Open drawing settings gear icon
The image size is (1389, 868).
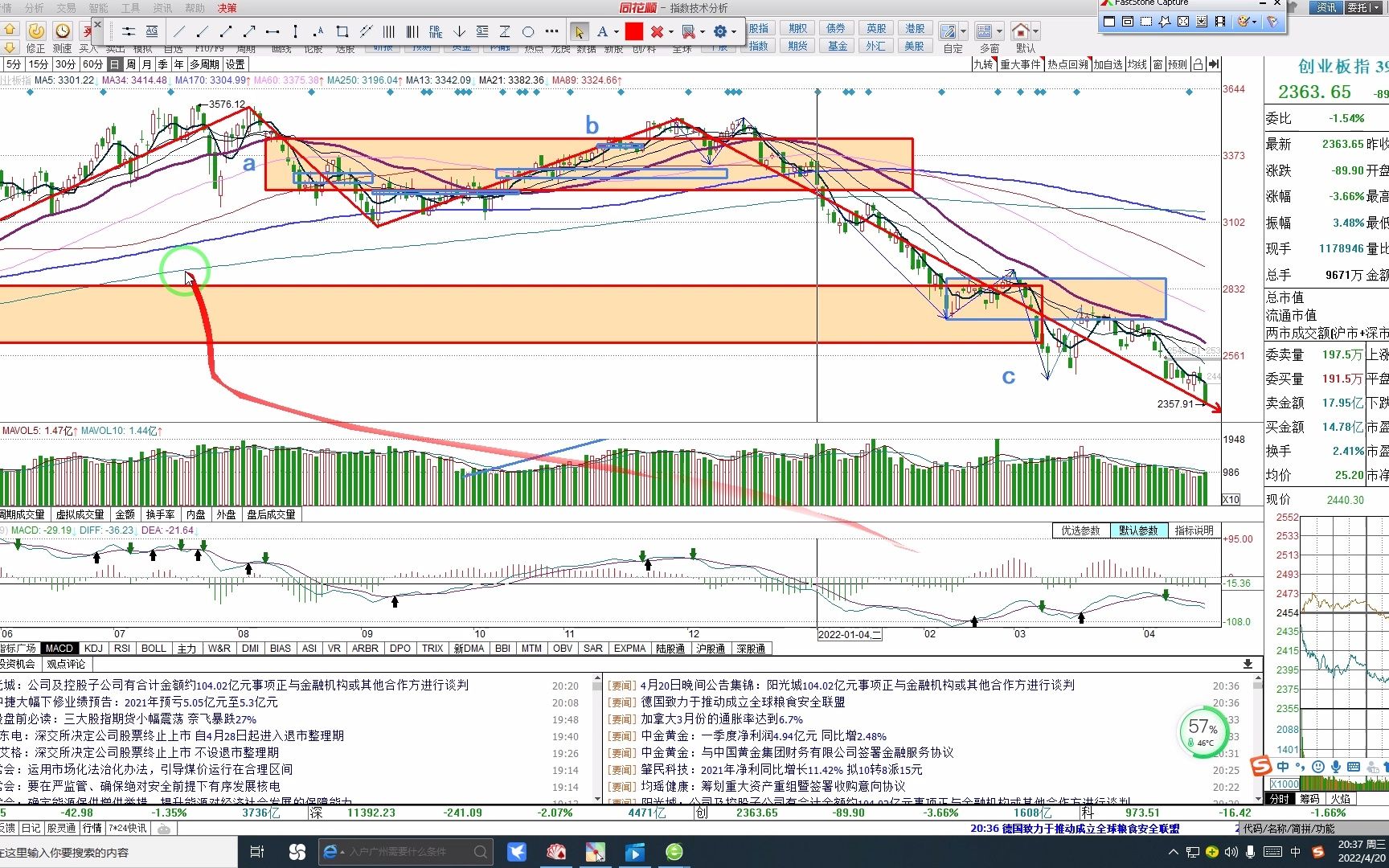click(719, 32)
